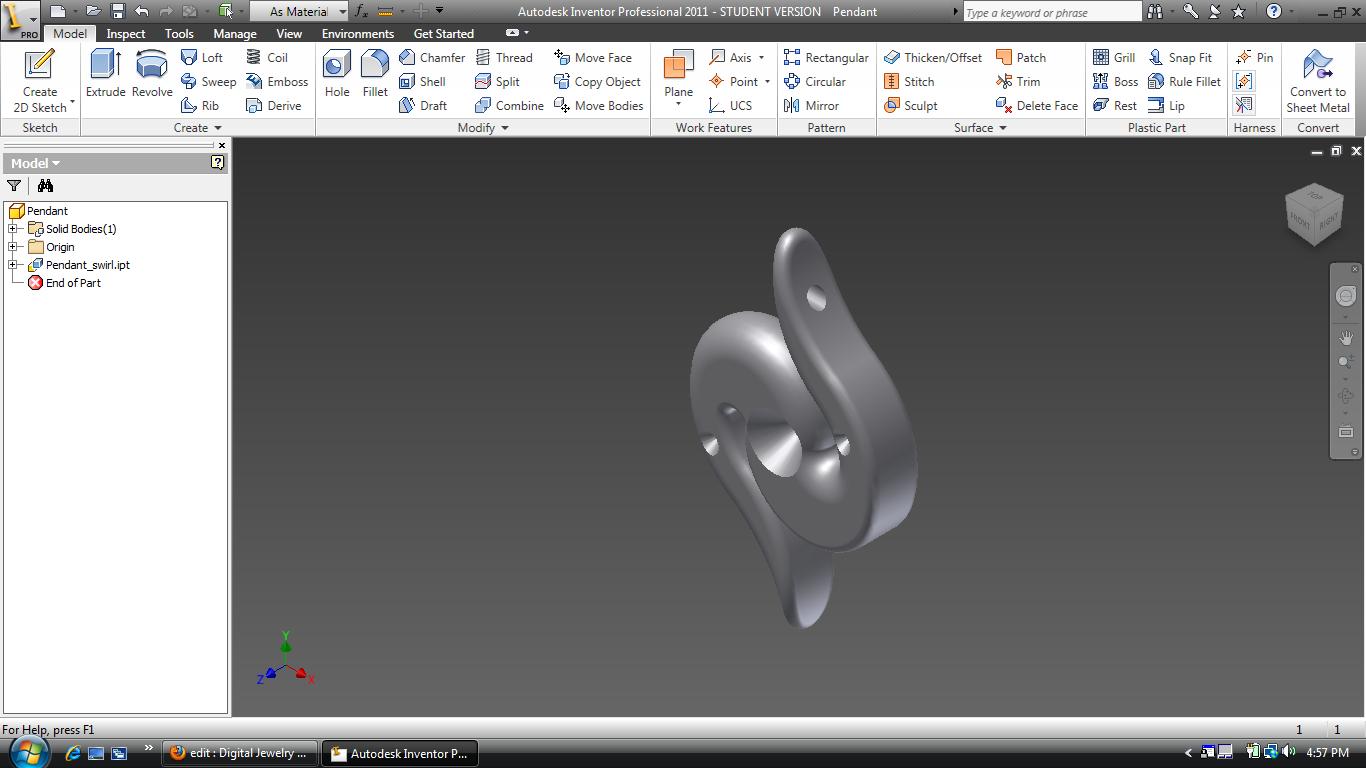The width and height of the screenshot is (1366, 768).
Task: Add a Grill plastic feature
Action: coord(1114,58)
